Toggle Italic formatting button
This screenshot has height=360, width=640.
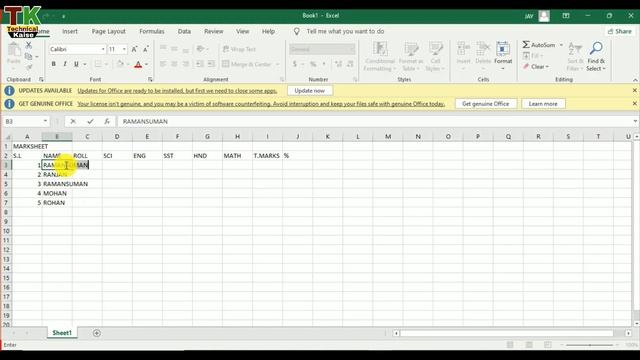coord(64,64)
